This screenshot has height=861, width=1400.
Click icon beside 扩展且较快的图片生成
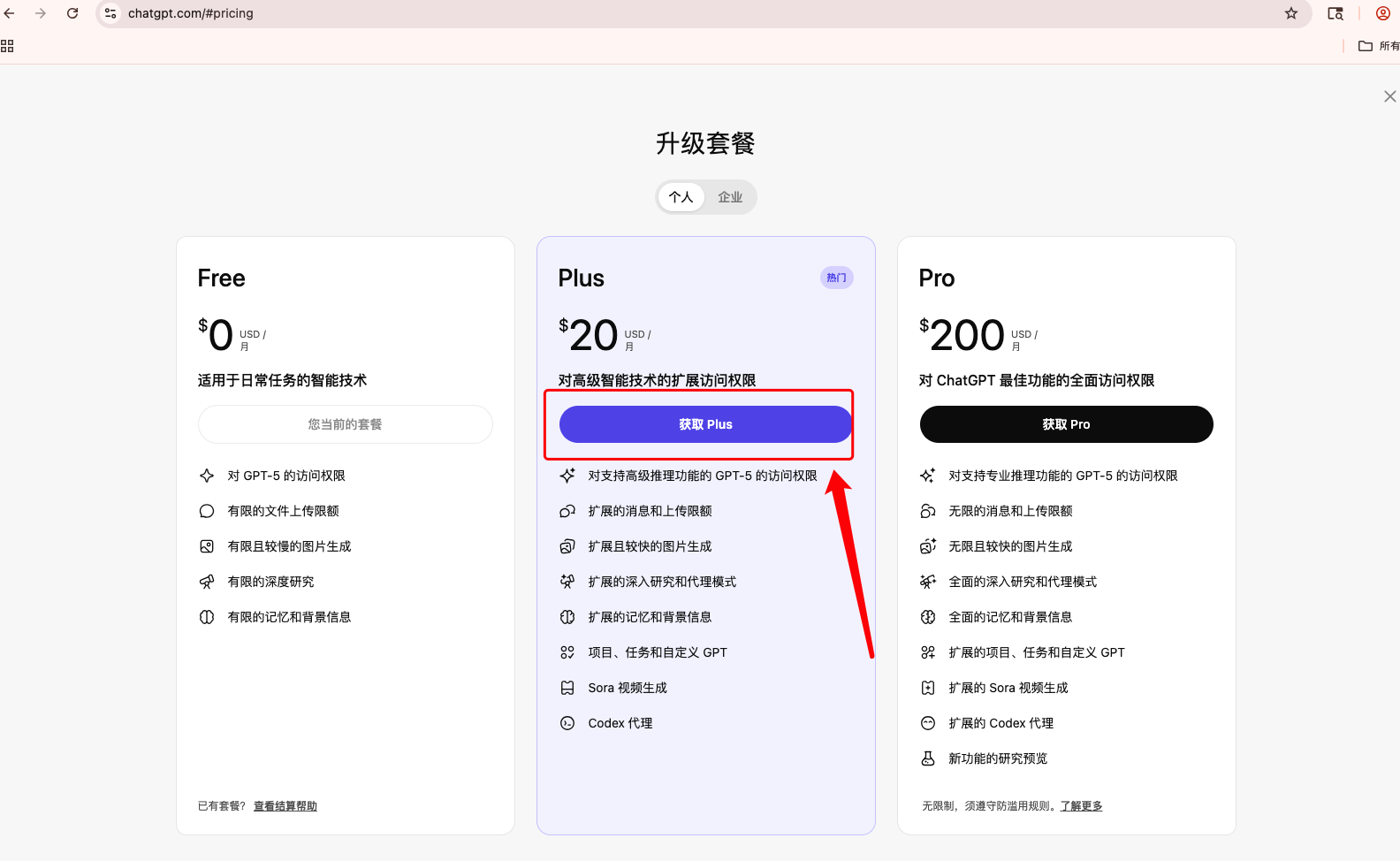[567, 546]
